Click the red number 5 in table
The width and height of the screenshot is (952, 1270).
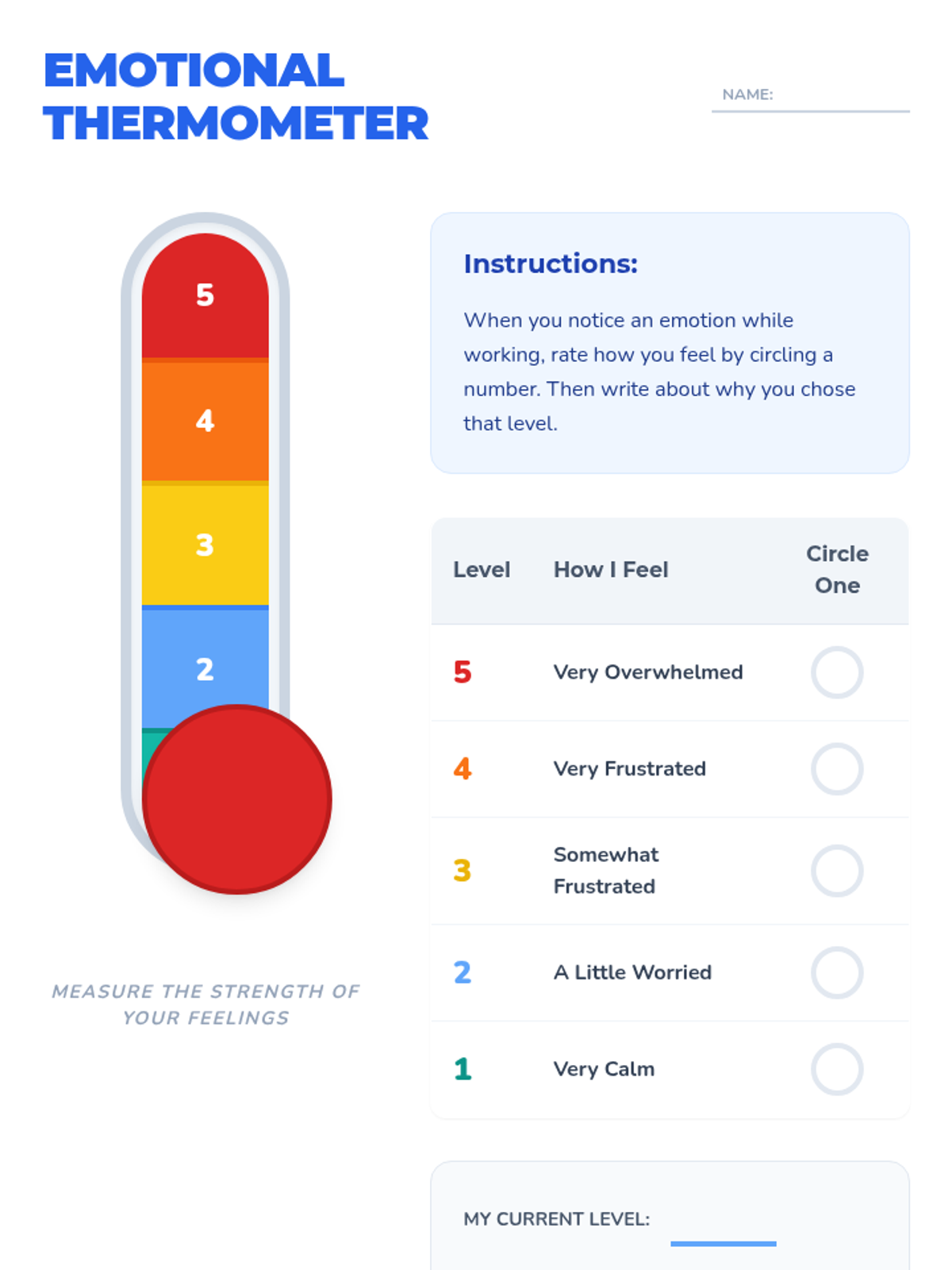point(463,672)
